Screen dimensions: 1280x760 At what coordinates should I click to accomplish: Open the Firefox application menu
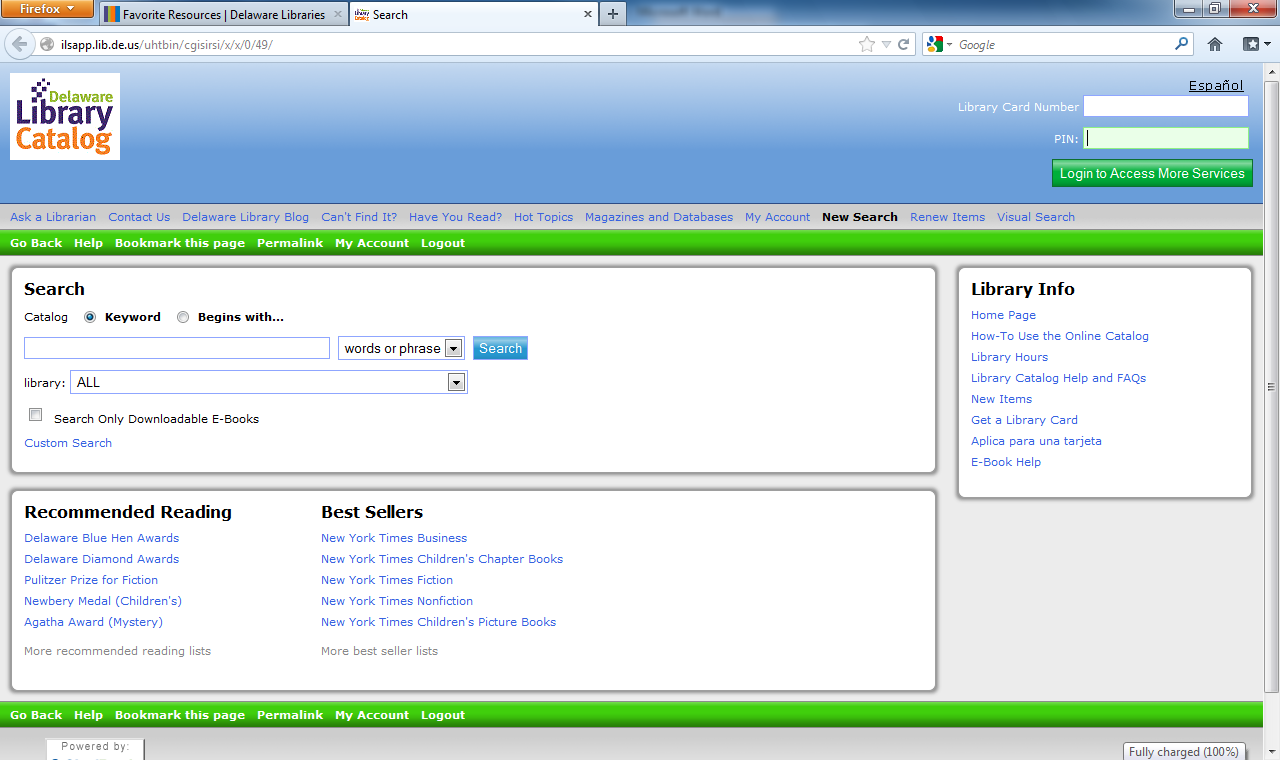click(x=47, y=9)
